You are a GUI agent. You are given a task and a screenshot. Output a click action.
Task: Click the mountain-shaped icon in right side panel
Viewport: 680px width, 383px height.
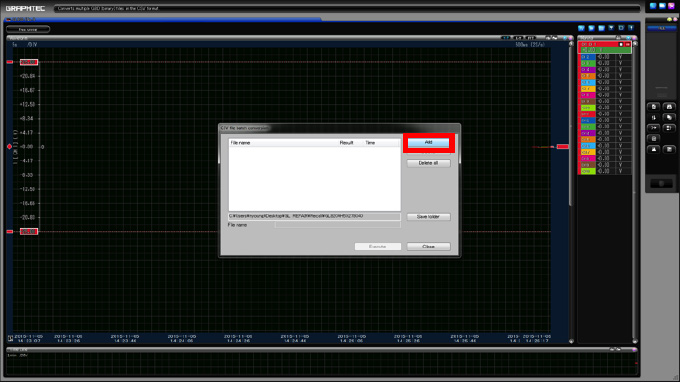(x=654, y=149)
